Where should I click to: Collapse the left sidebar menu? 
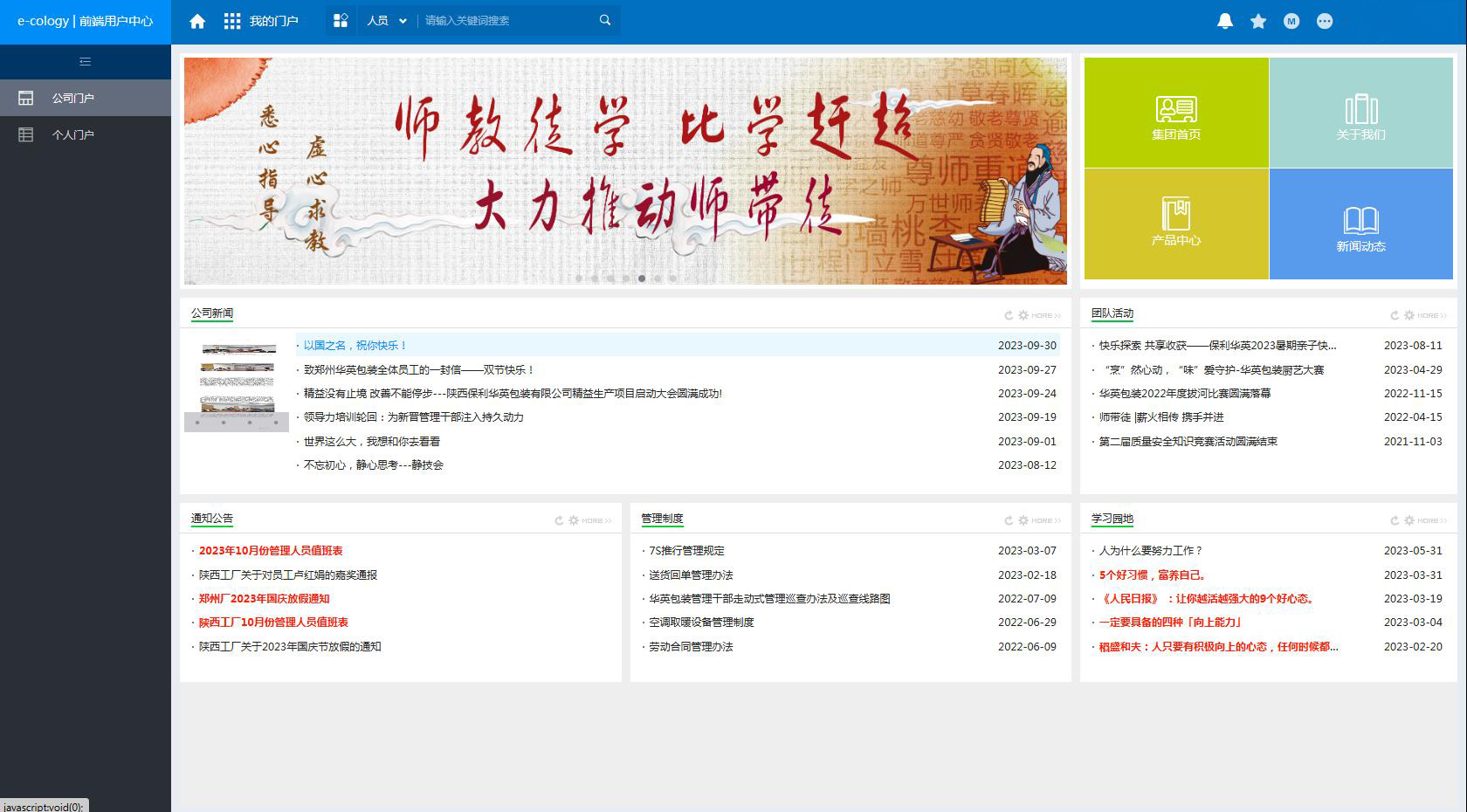tap(85, 61)
